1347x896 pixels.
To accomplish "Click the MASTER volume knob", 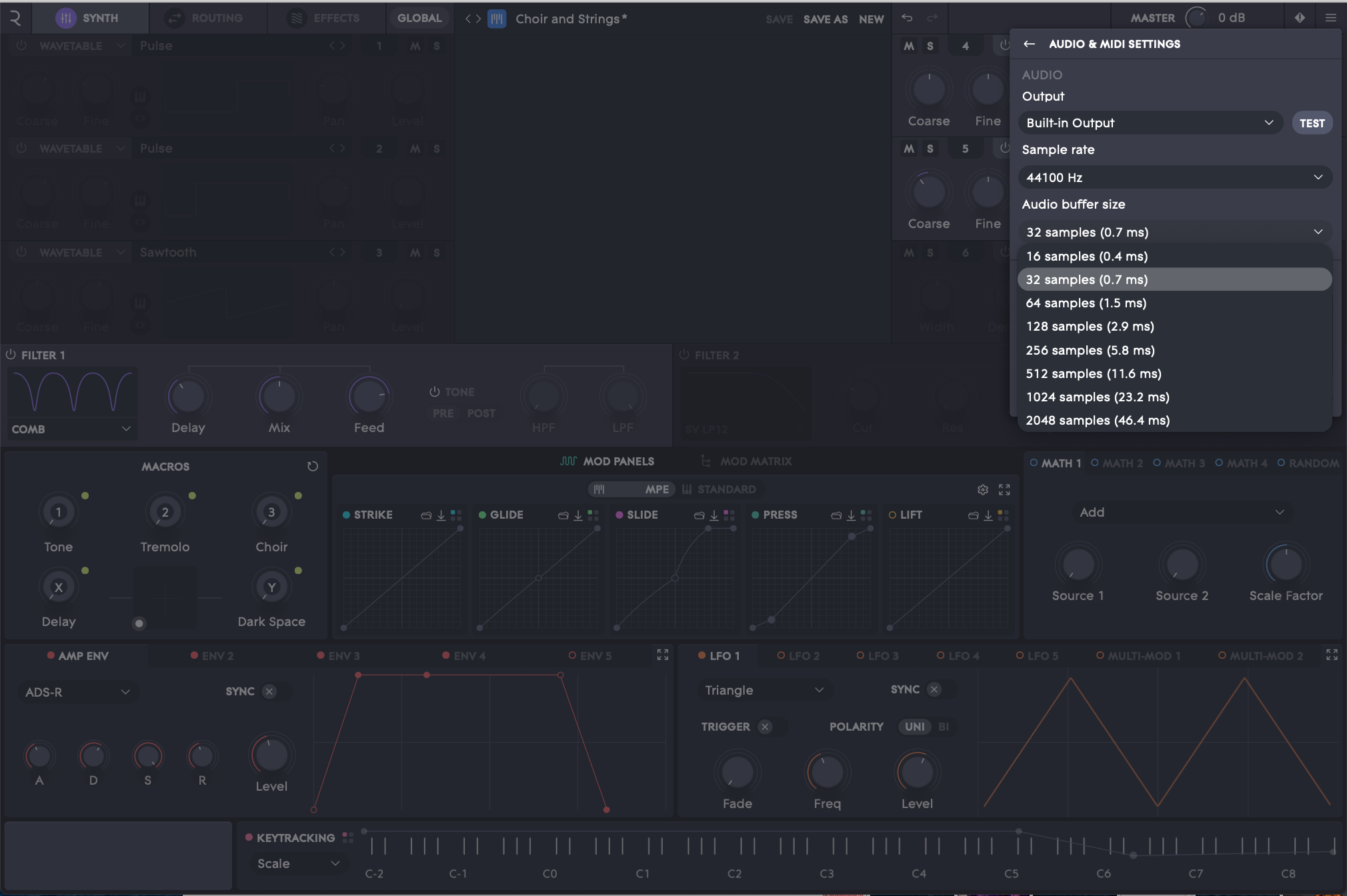I will point(1196,18).
